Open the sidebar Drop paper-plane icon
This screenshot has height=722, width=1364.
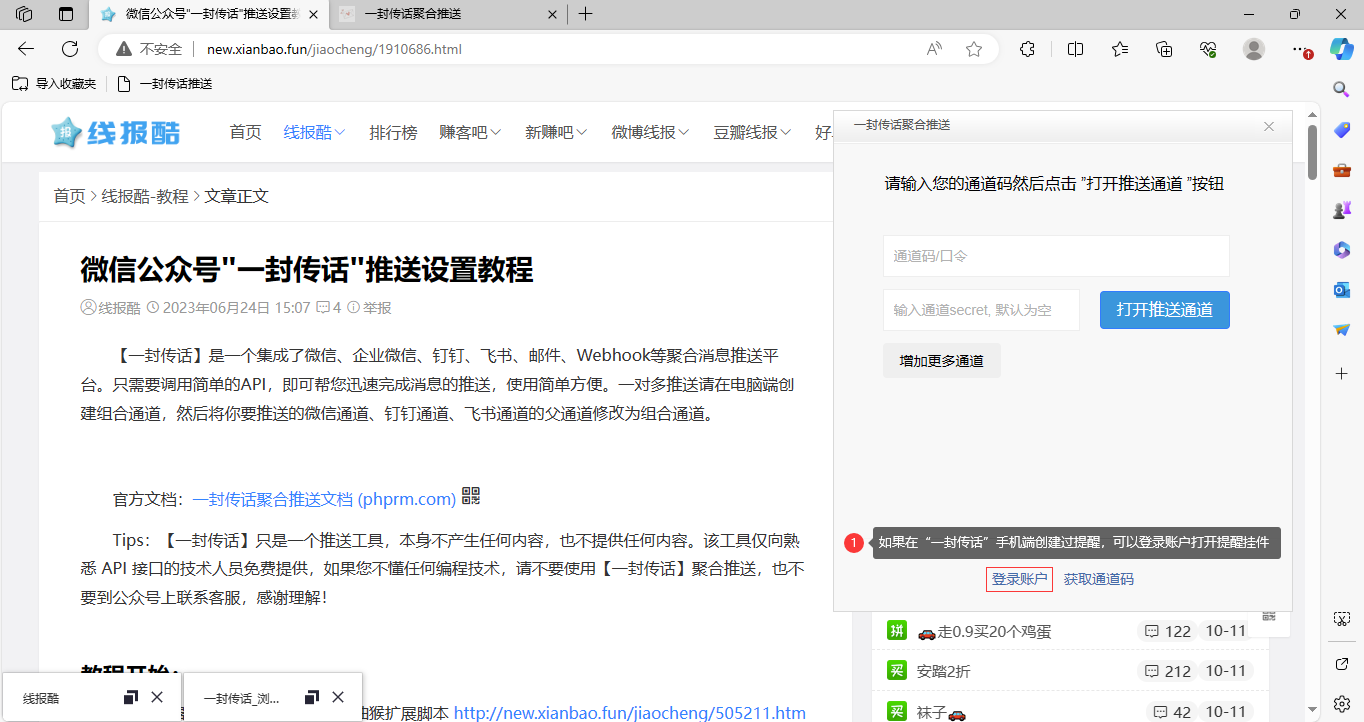click(1342, 329)
